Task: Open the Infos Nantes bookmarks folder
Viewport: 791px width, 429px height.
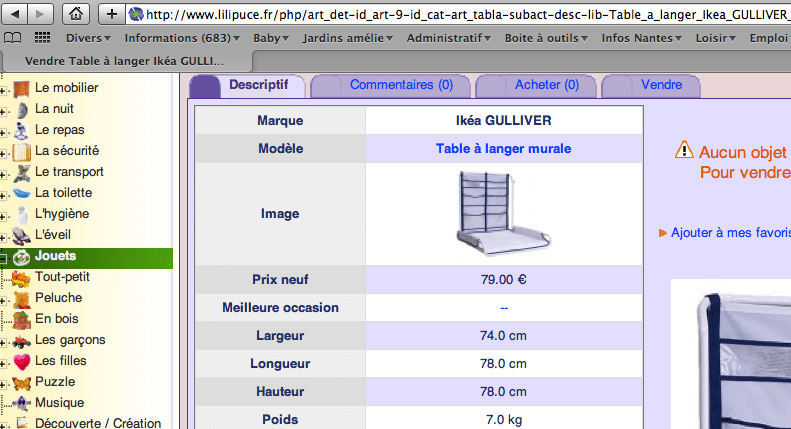Action: pyautogui.click(x=642, y=38)
